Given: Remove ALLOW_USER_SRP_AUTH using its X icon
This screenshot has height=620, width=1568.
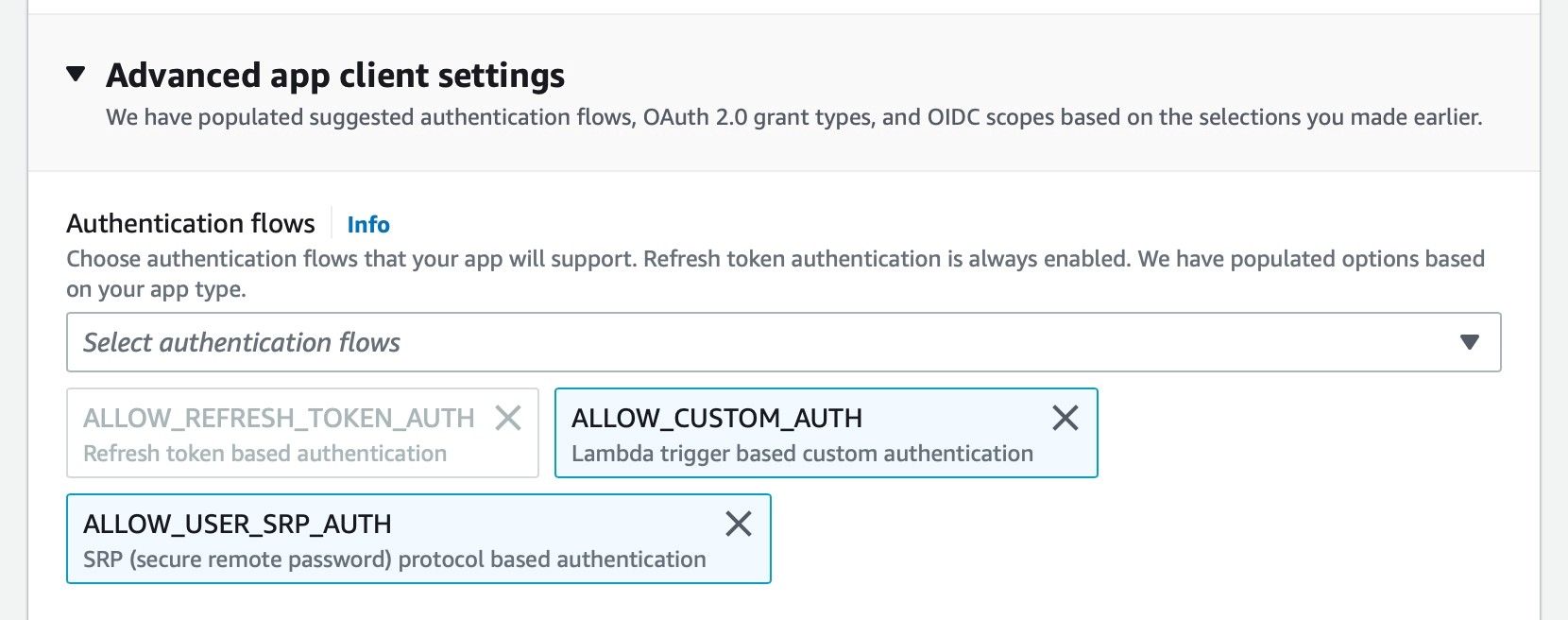Looking at the screenshot, I should click(738, 524).
